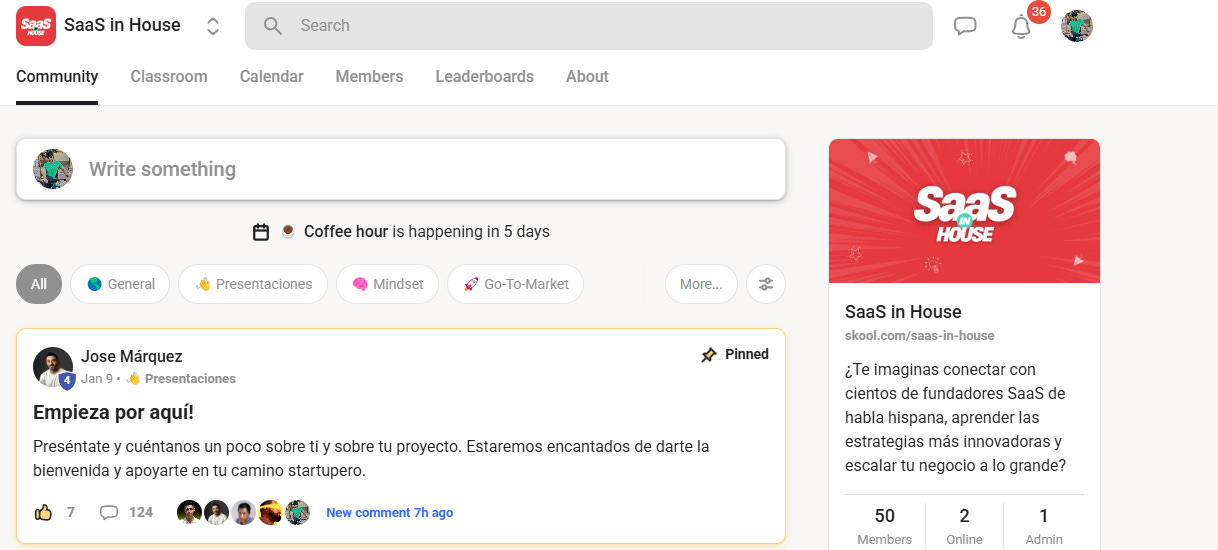Open the profile avatar menu
The width and height of the screenshot is (1218, 550).
coord(1077,26)
